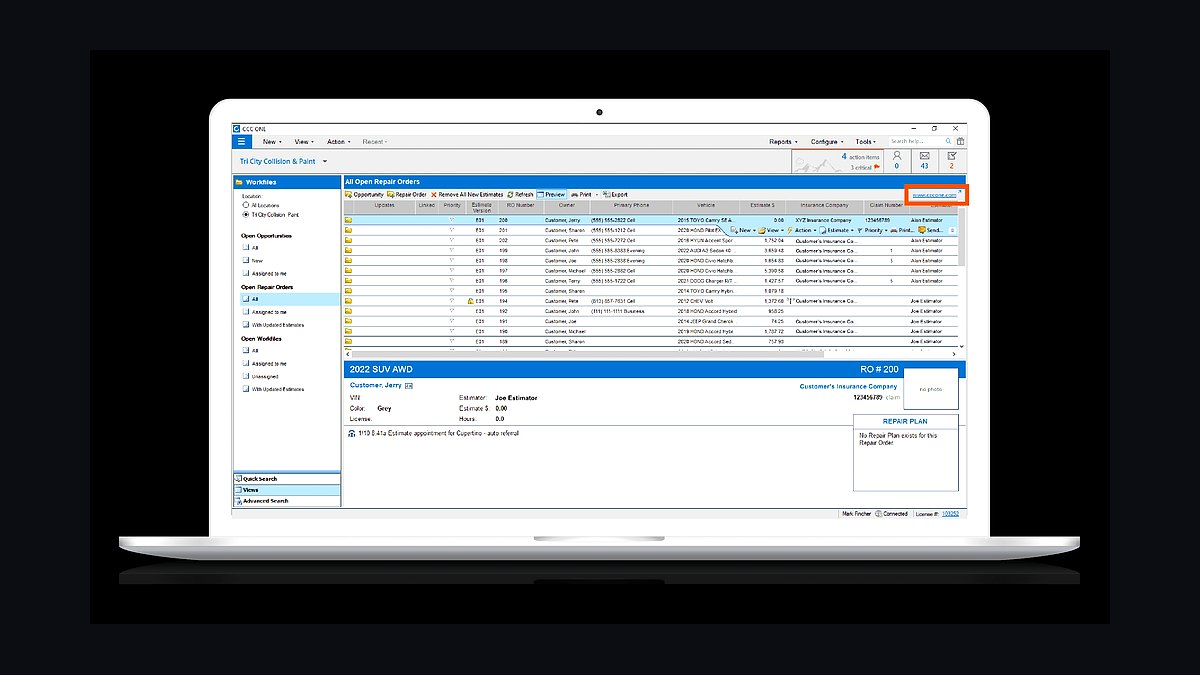The image size is (1200, 675).
Task: Open Customer's Insurance Company link
Action: pyautogui.click(x=848, y=386)
